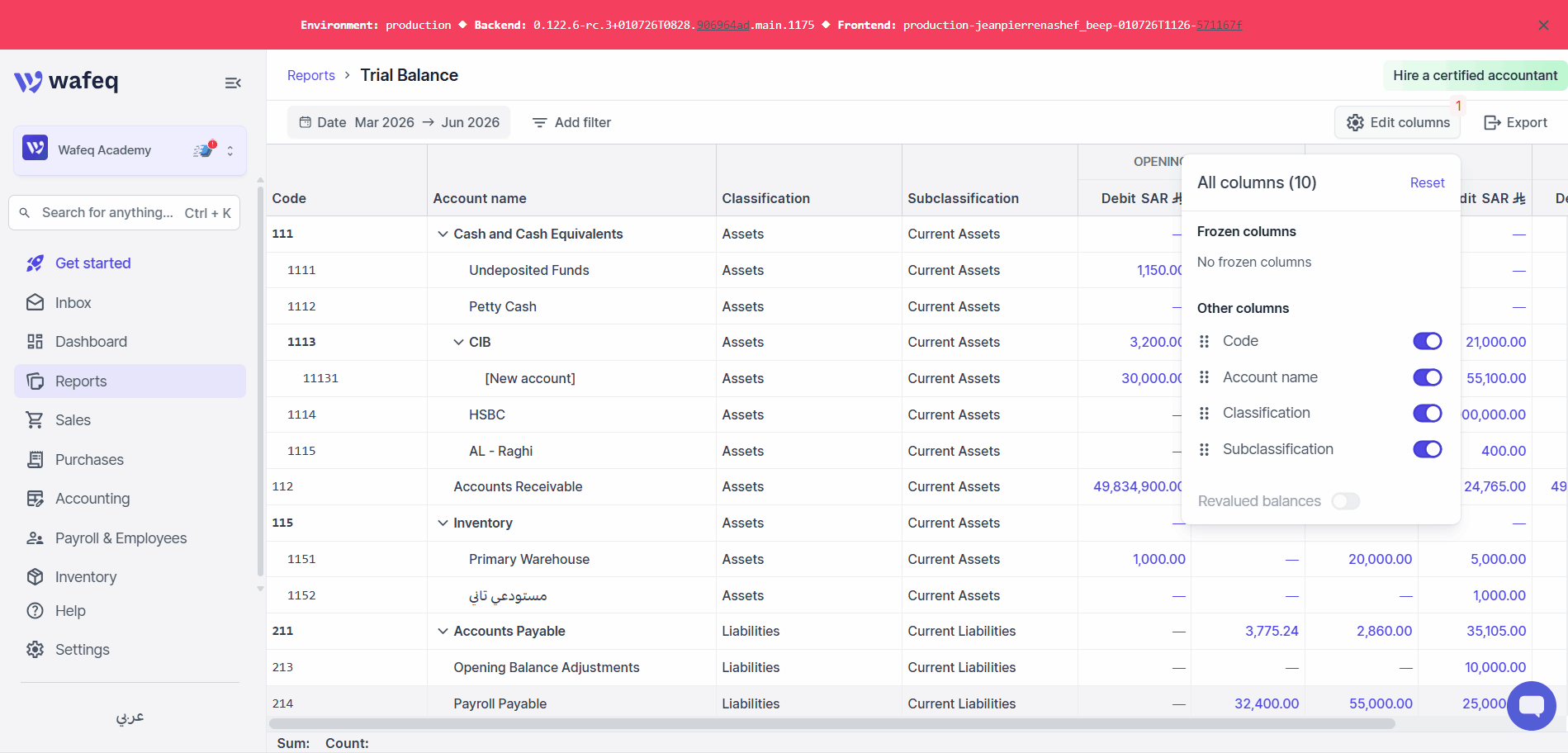This screenshot has height=753, width=1568.
Task: Collapse the sidebar menu icon
Action: tap(233, 83)
